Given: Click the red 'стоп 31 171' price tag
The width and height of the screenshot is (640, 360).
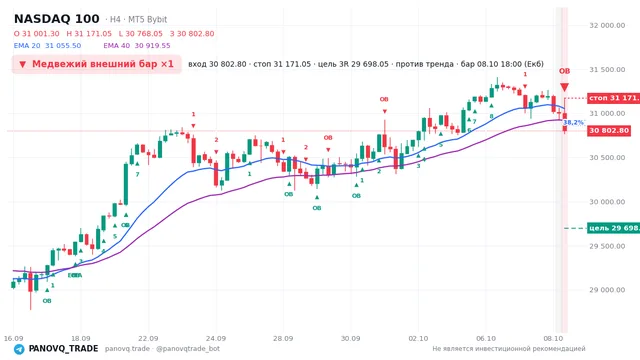Looking at the screenshot, I should (x=613, y=98).
